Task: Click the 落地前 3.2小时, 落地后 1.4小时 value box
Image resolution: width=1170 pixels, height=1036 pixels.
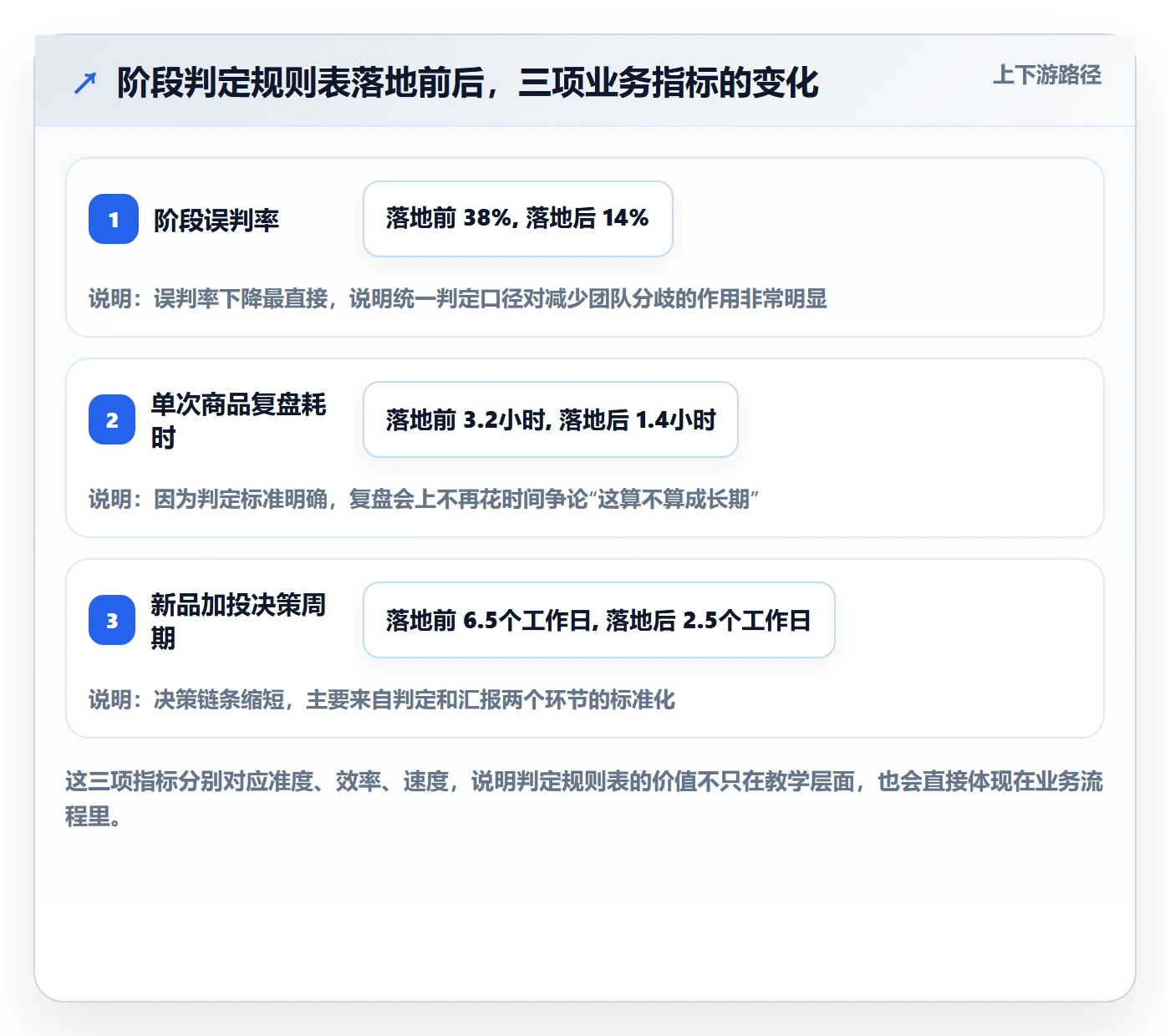Action: pos(551,419)
